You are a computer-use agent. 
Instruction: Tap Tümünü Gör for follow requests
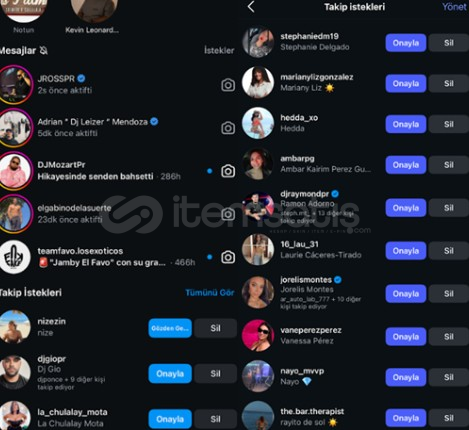tap(210, 293)
